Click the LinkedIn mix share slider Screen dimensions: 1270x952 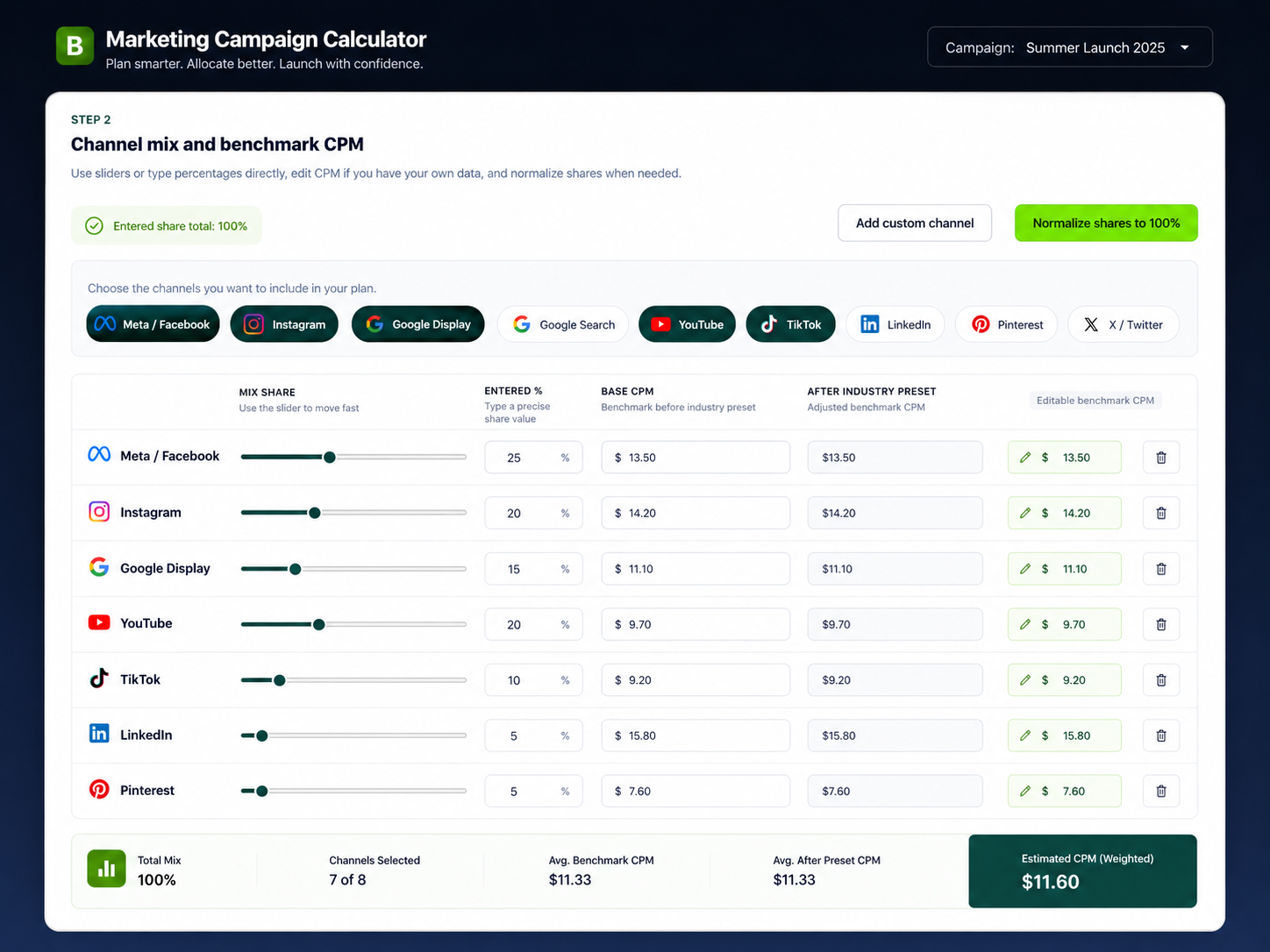[x=353, y=735]
